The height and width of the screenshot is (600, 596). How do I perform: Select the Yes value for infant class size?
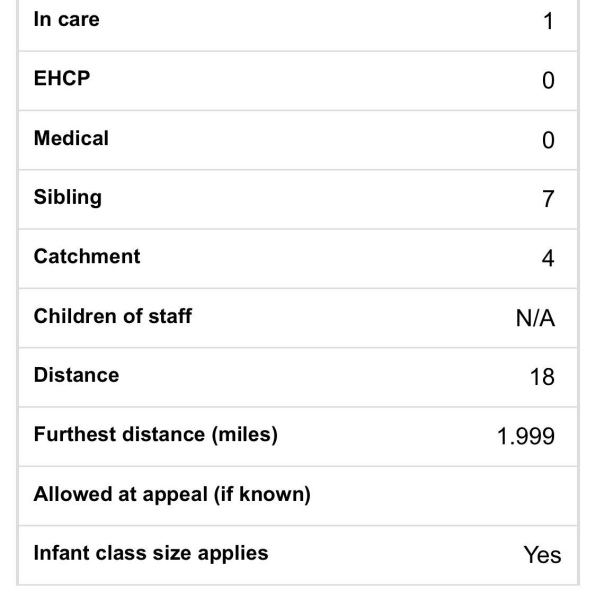coord(542,555)
